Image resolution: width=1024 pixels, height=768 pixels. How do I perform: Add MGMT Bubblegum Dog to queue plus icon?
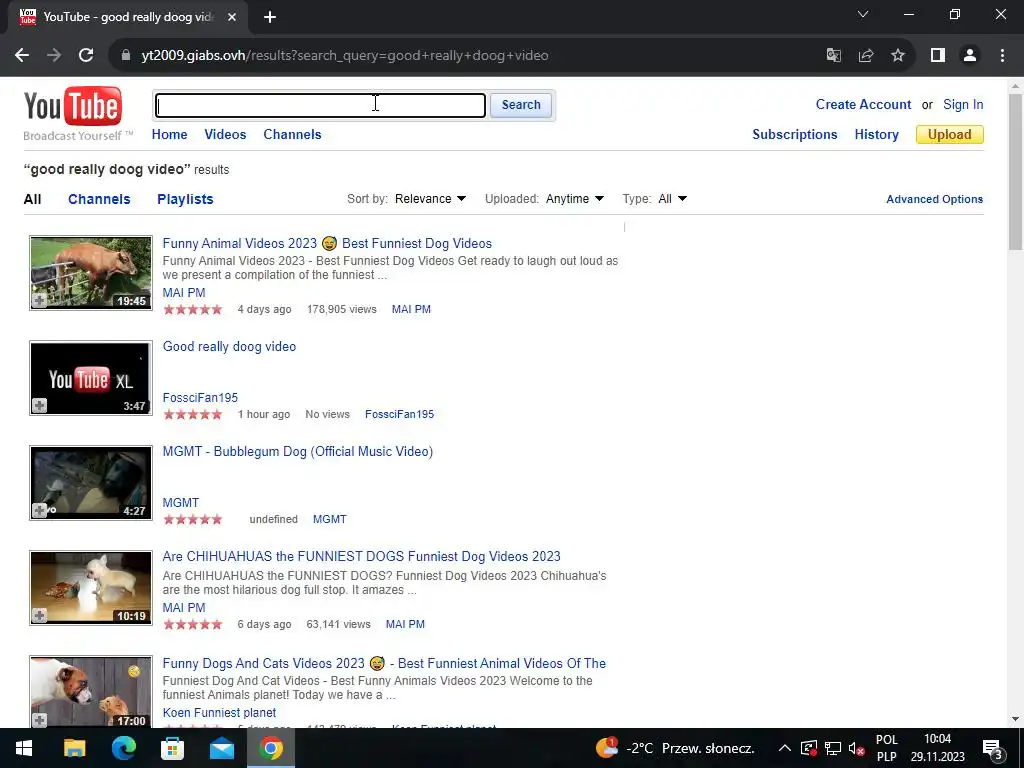[x=39, y=511]
